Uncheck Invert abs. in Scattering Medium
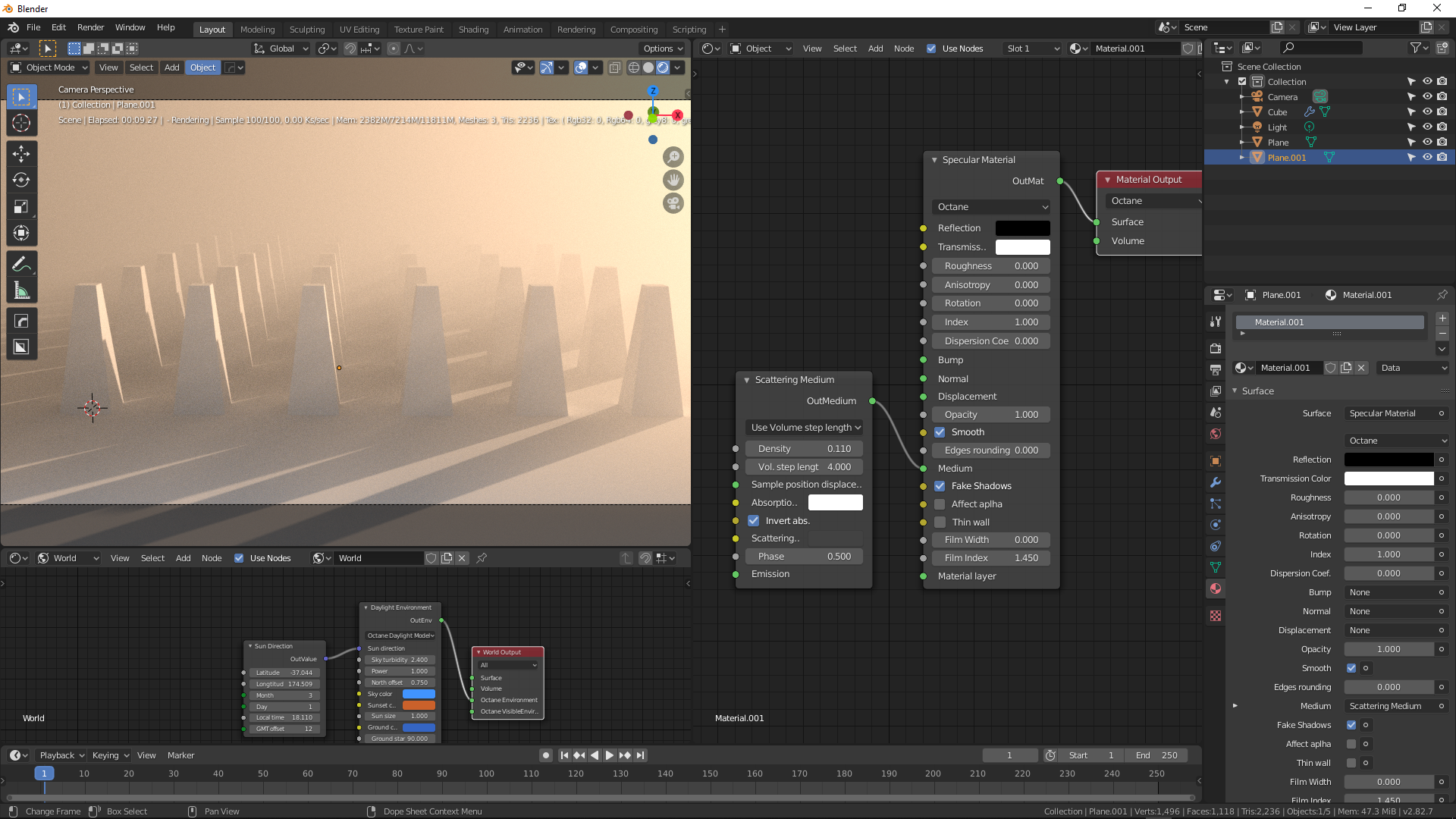The height and width of the screenshot is (819, 1456). 754,521
